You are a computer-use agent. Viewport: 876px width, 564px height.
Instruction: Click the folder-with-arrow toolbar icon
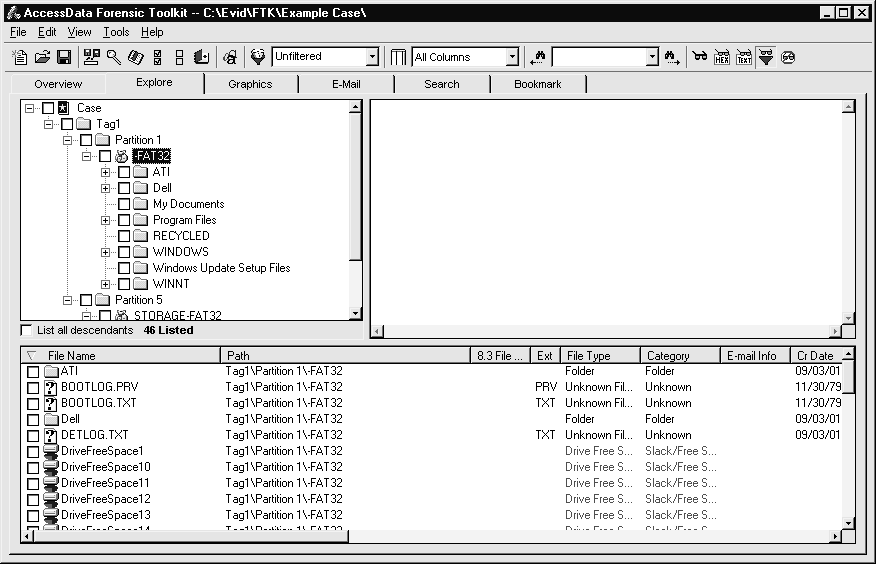201,57
